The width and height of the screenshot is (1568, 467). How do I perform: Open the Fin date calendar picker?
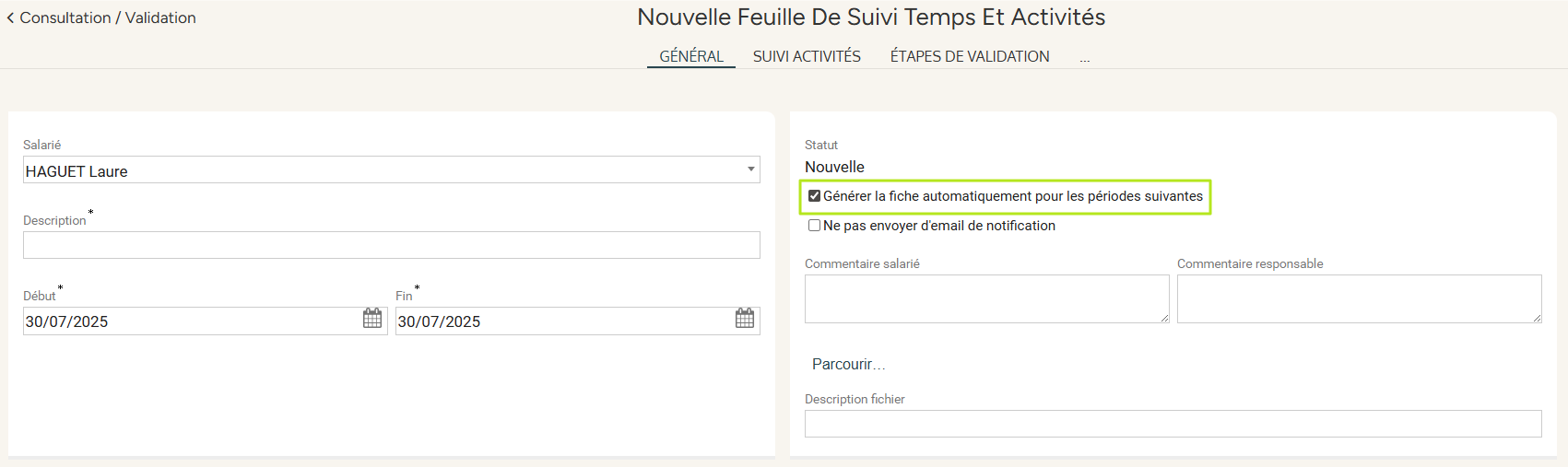click(x=745, y=319)
